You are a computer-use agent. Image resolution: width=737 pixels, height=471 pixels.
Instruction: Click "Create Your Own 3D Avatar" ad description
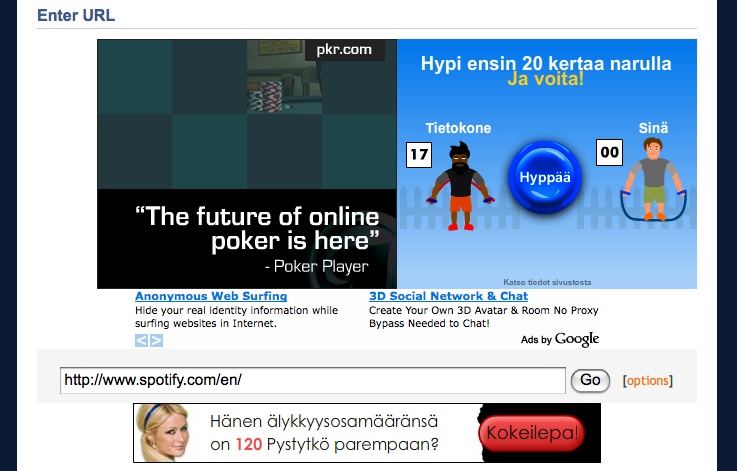tap(484, 317)
